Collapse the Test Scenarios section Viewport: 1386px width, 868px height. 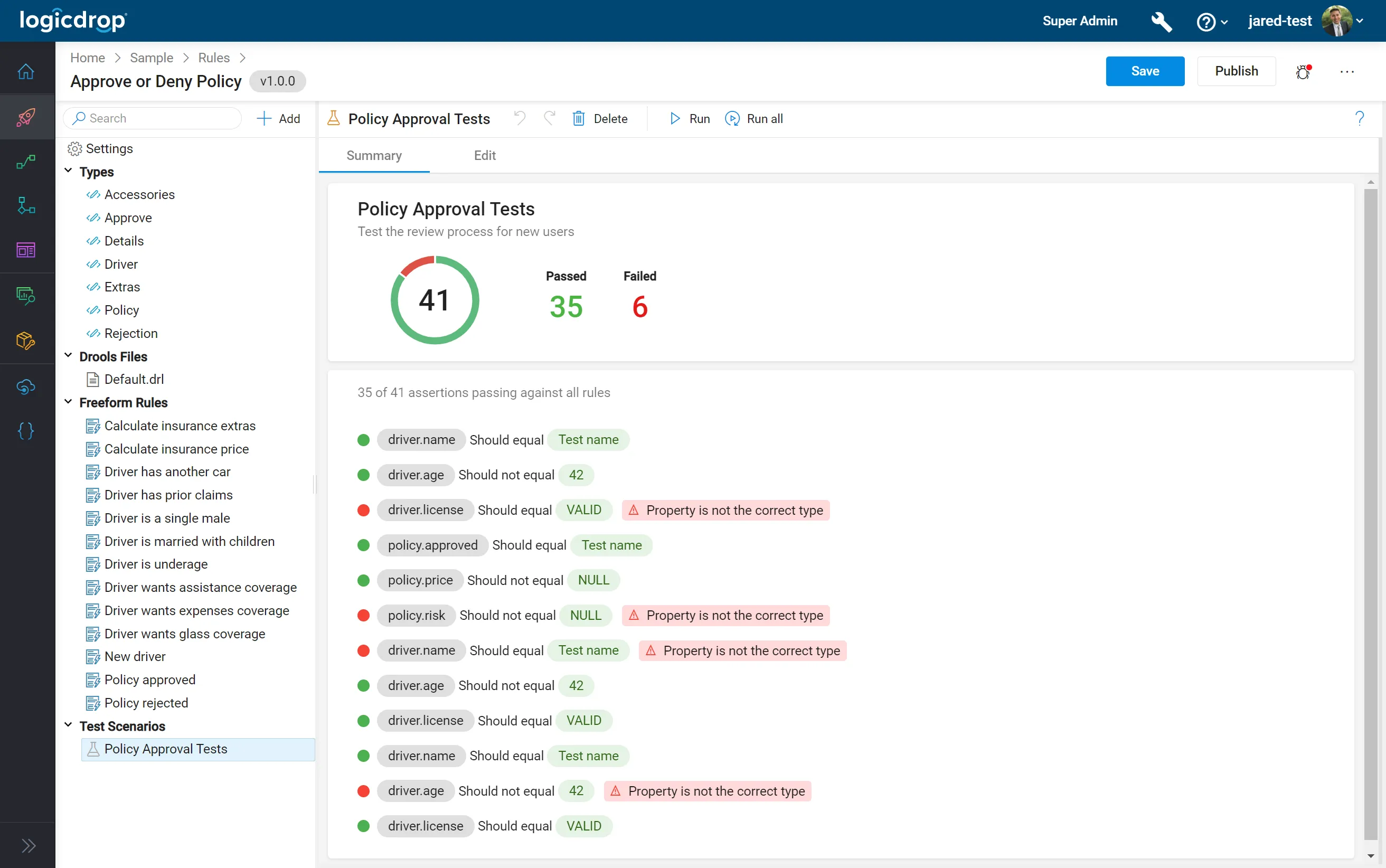[68, 725]
